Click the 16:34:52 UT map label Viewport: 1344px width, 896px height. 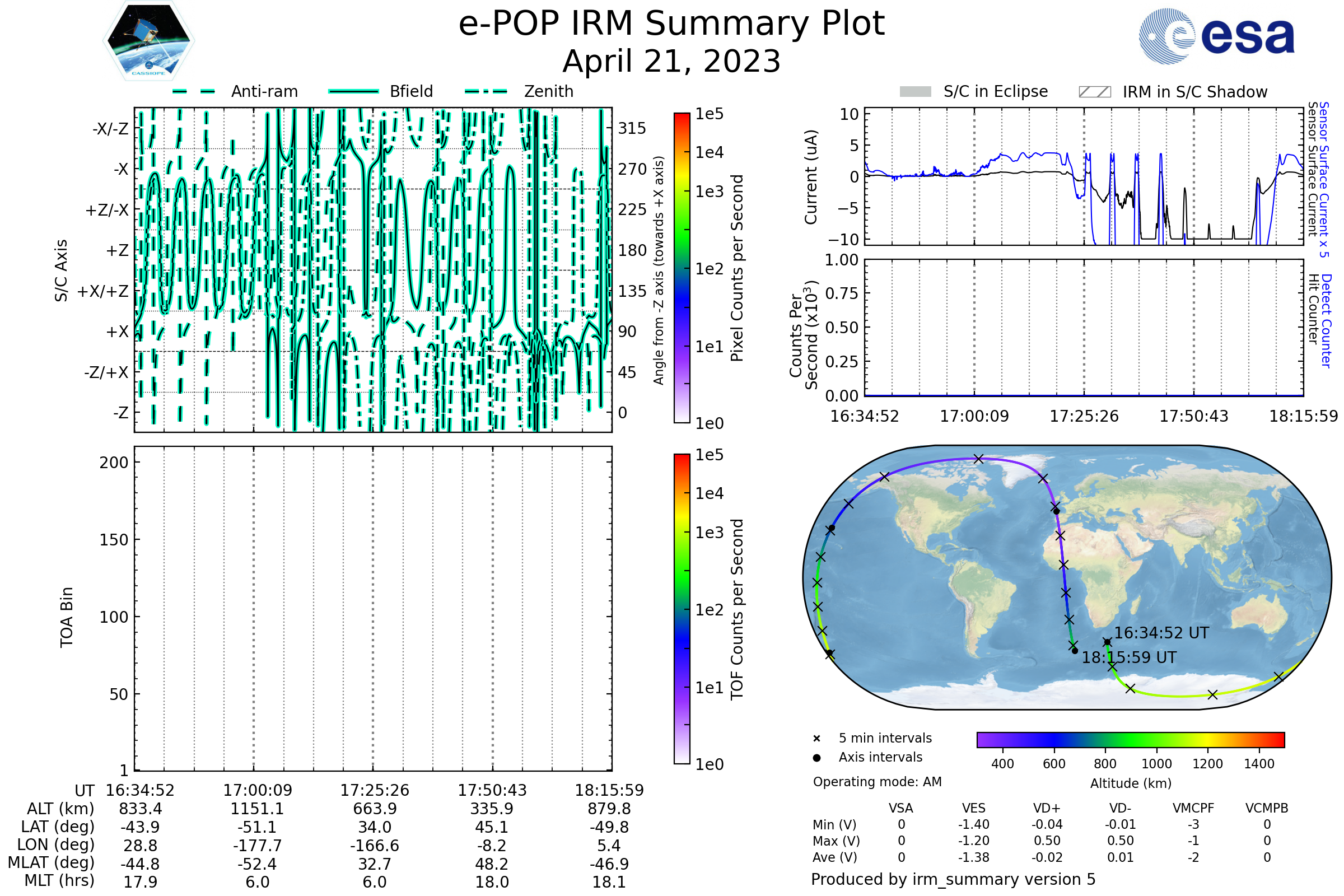1161,633
